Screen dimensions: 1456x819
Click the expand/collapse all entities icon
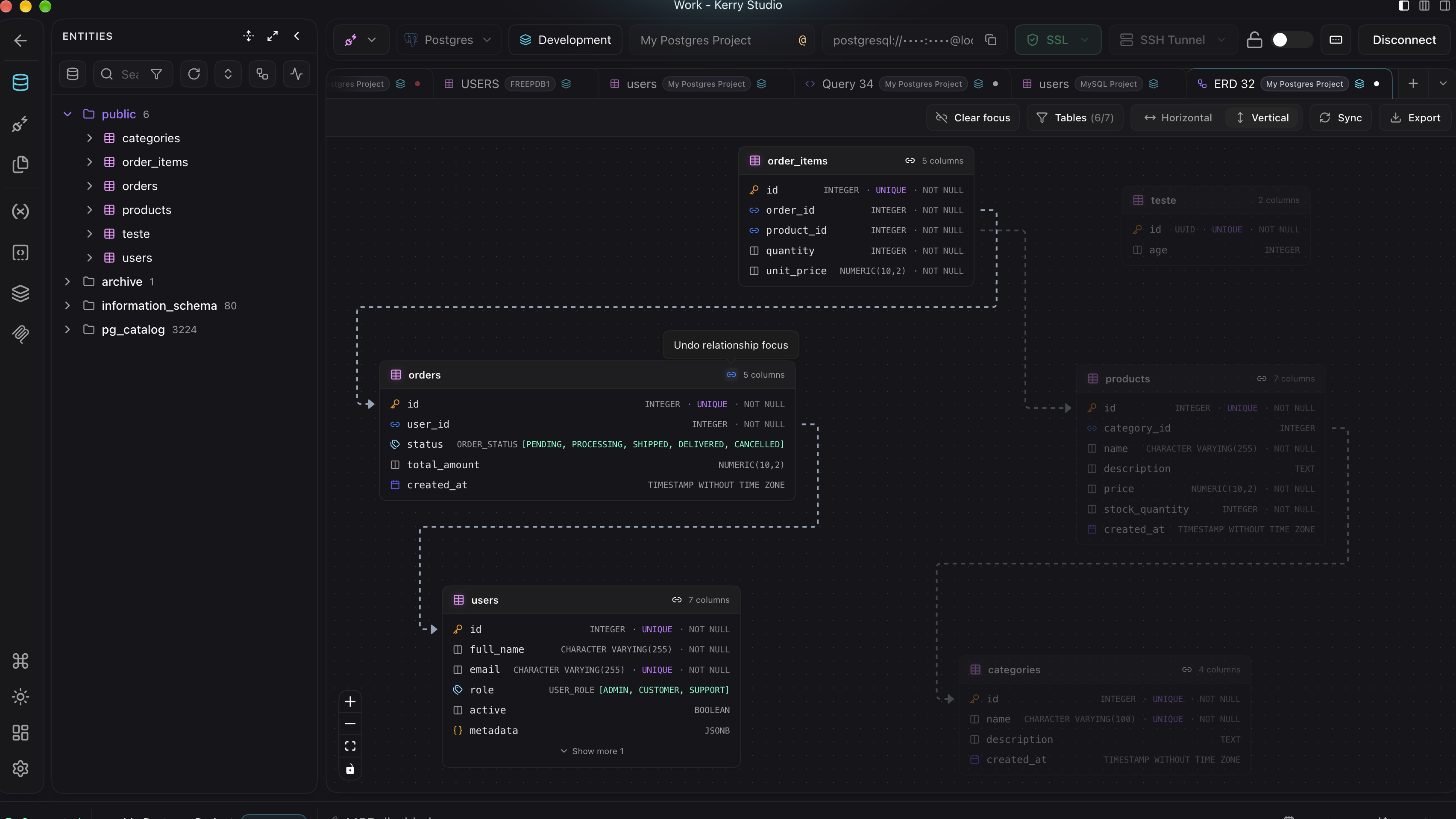[228, 74]
